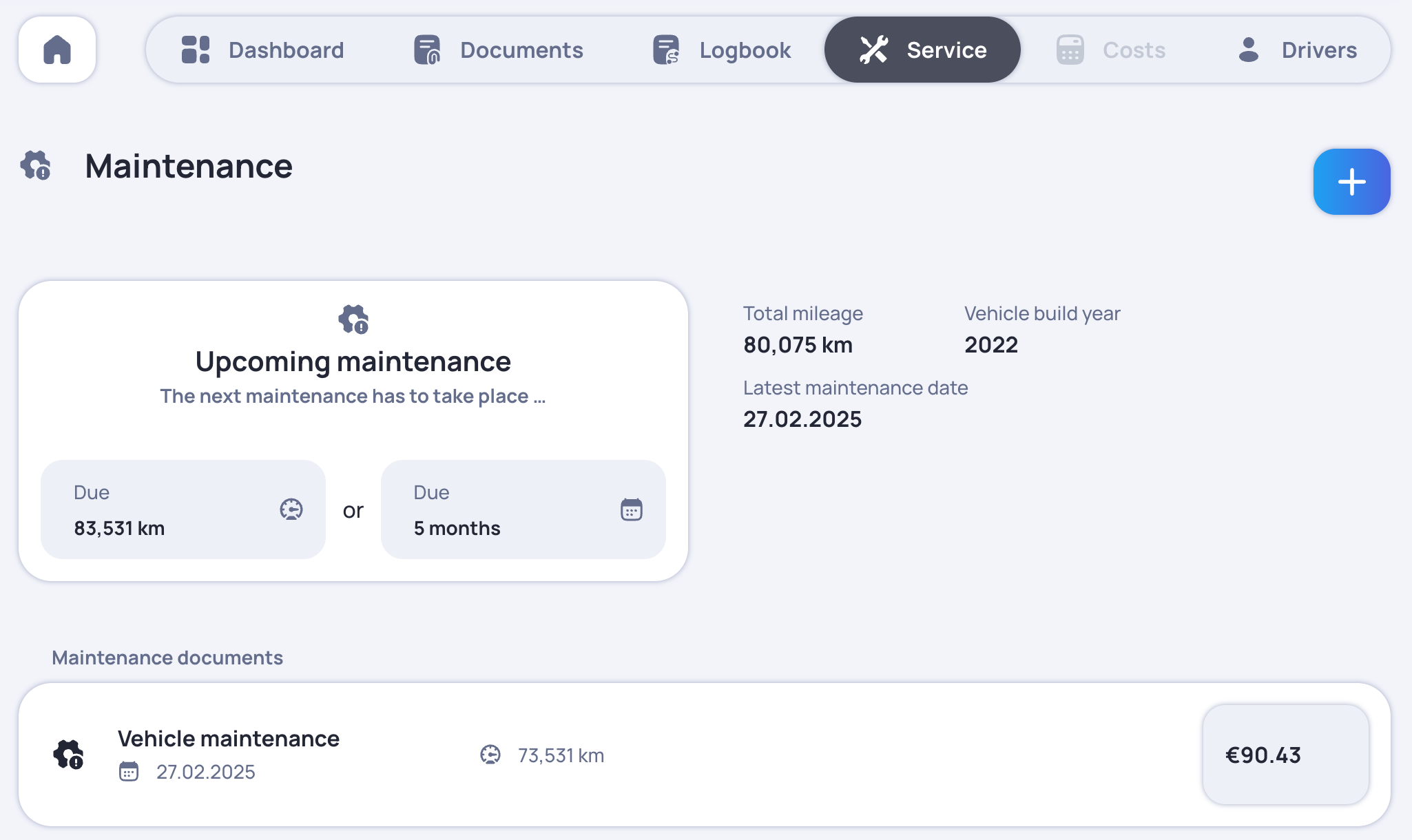This screenshot has height=840, width=1412.
Task: Click the Logbook icon in navigation
Action: click(x=666, y=50)
